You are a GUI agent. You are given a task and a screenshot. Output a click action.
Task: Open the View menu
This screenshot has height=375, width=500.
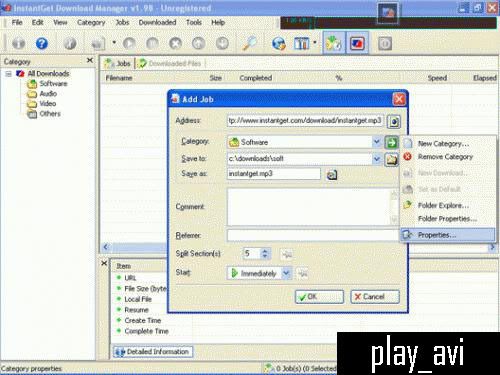pos(60,22)
